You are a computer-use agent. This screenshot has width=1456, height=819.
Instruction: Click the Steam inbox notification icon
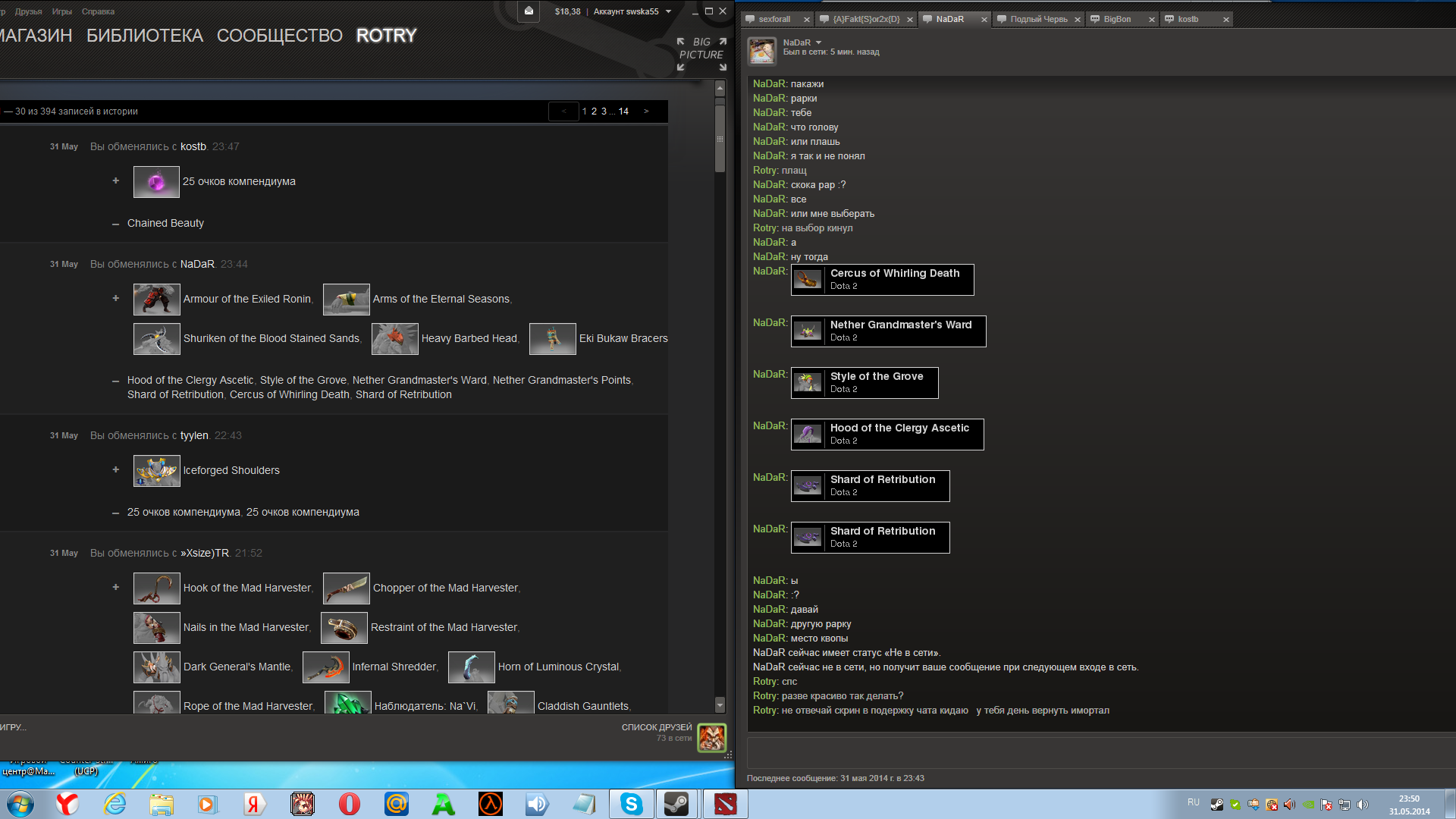coord(529,11)
